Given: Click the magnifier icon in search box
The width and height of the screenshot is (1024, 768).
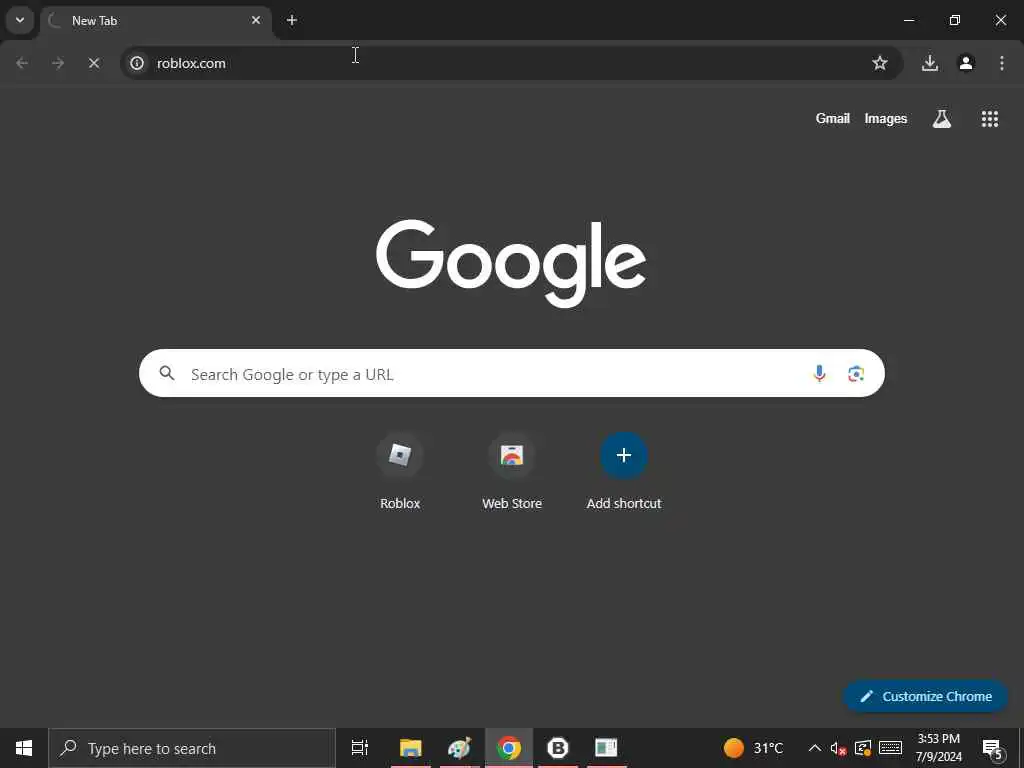Looking at the screenshot, I should point(167,373).
